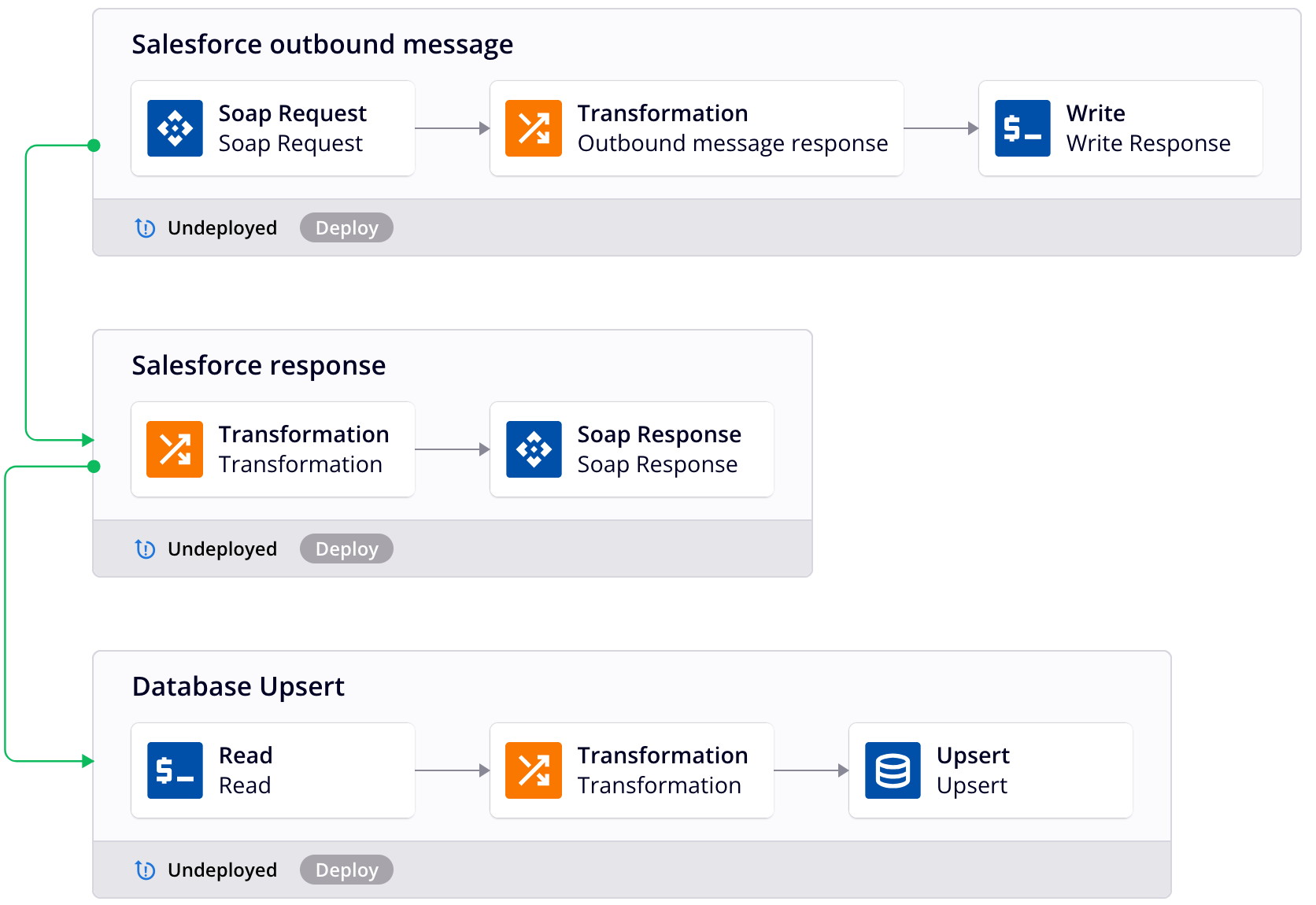
Task: Select the Salesforce response operation title
Action: 258,366
